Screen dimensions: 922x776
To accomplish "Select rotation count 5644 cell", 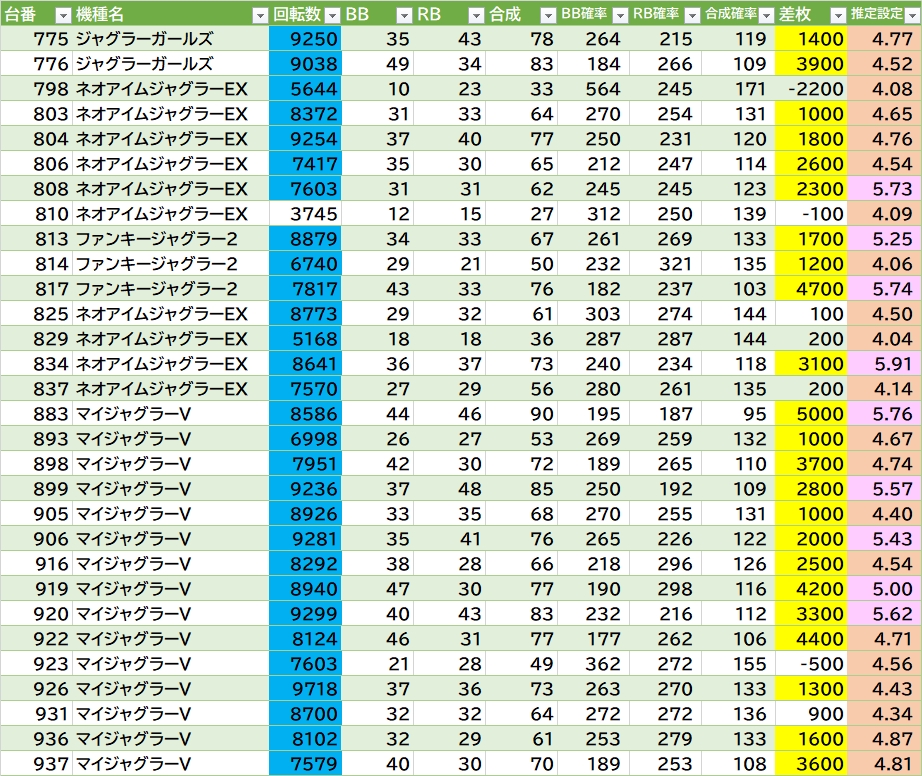I will [305, 89].
